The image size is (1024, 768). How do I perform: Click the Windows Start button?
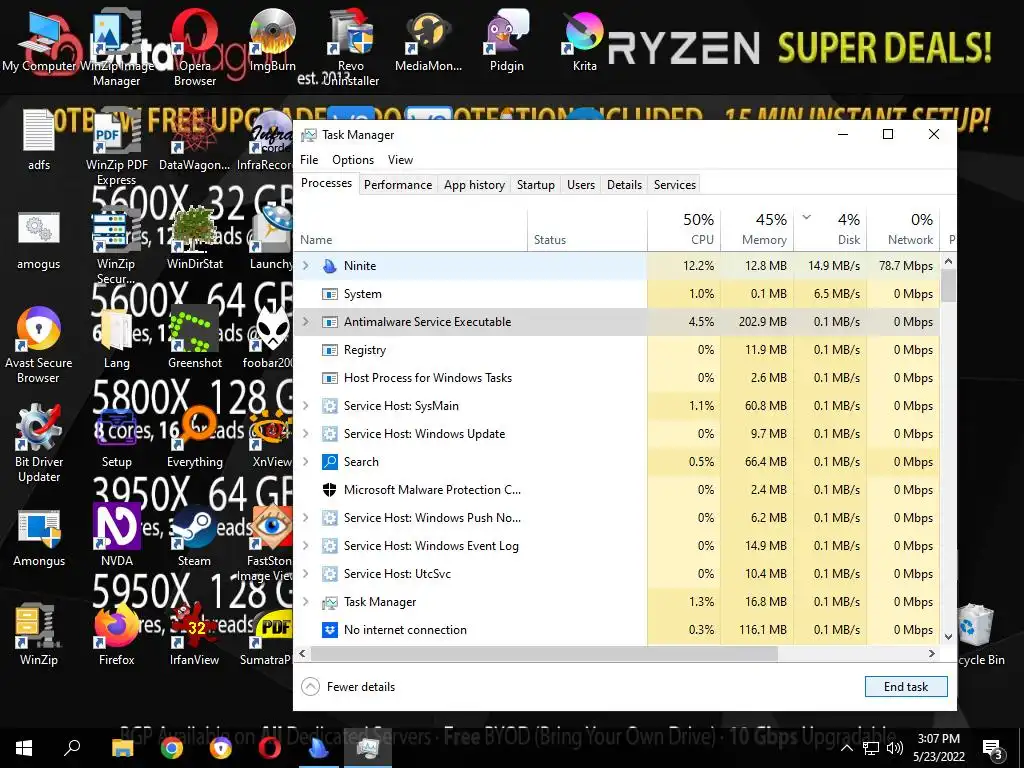point(24,748)
